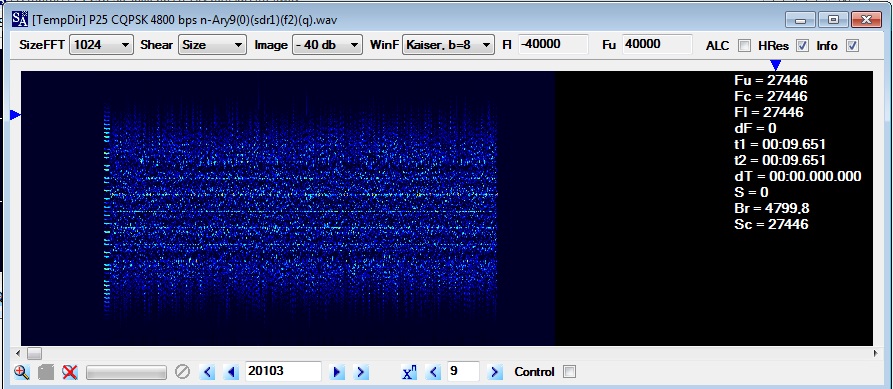Click the 'dT = 00:00.000.000' readout
The width and height of the screenshot is (893, 389).
(x=797, y=176)
